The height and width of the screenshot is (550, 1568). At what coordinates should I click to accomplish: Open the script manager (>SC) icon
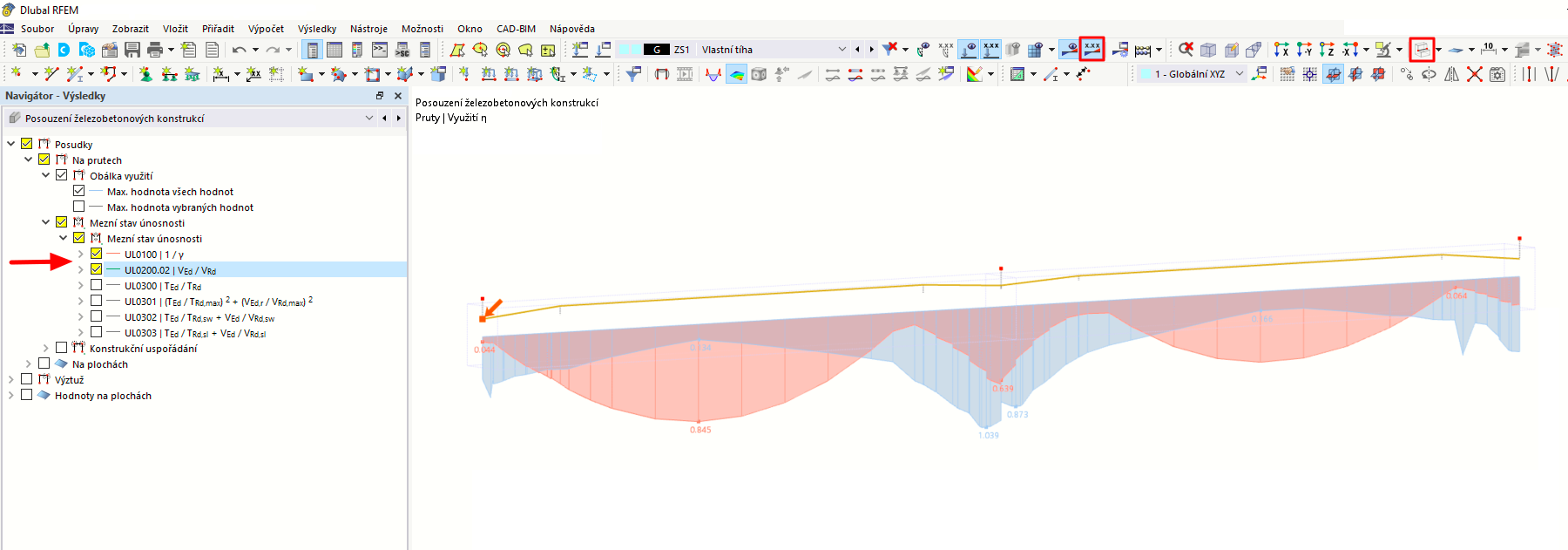(x=402, y=50)
